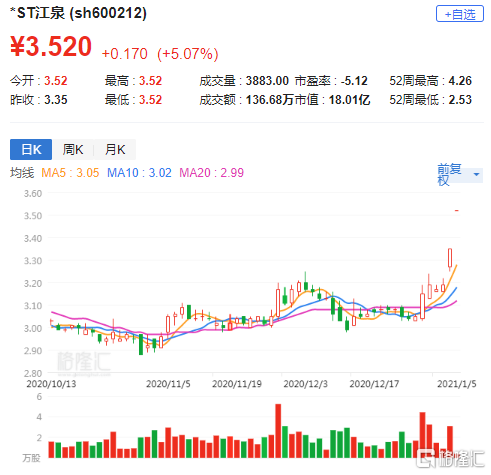
Task: Click the 成交额 136.68万 turnover value
Action: (x=246, y=100)
